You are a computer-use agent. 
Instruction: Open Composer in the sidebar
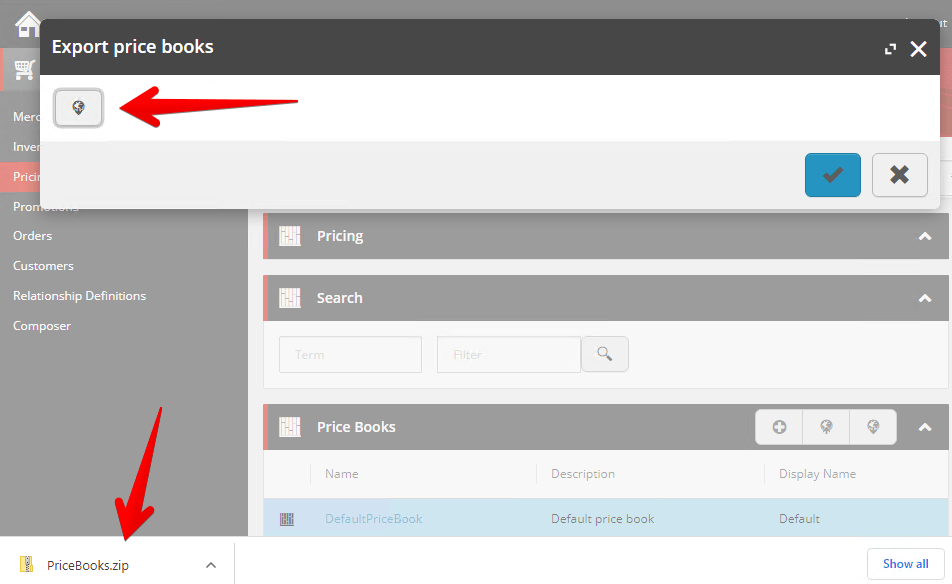pyautogui.click(x=42, y=326)
